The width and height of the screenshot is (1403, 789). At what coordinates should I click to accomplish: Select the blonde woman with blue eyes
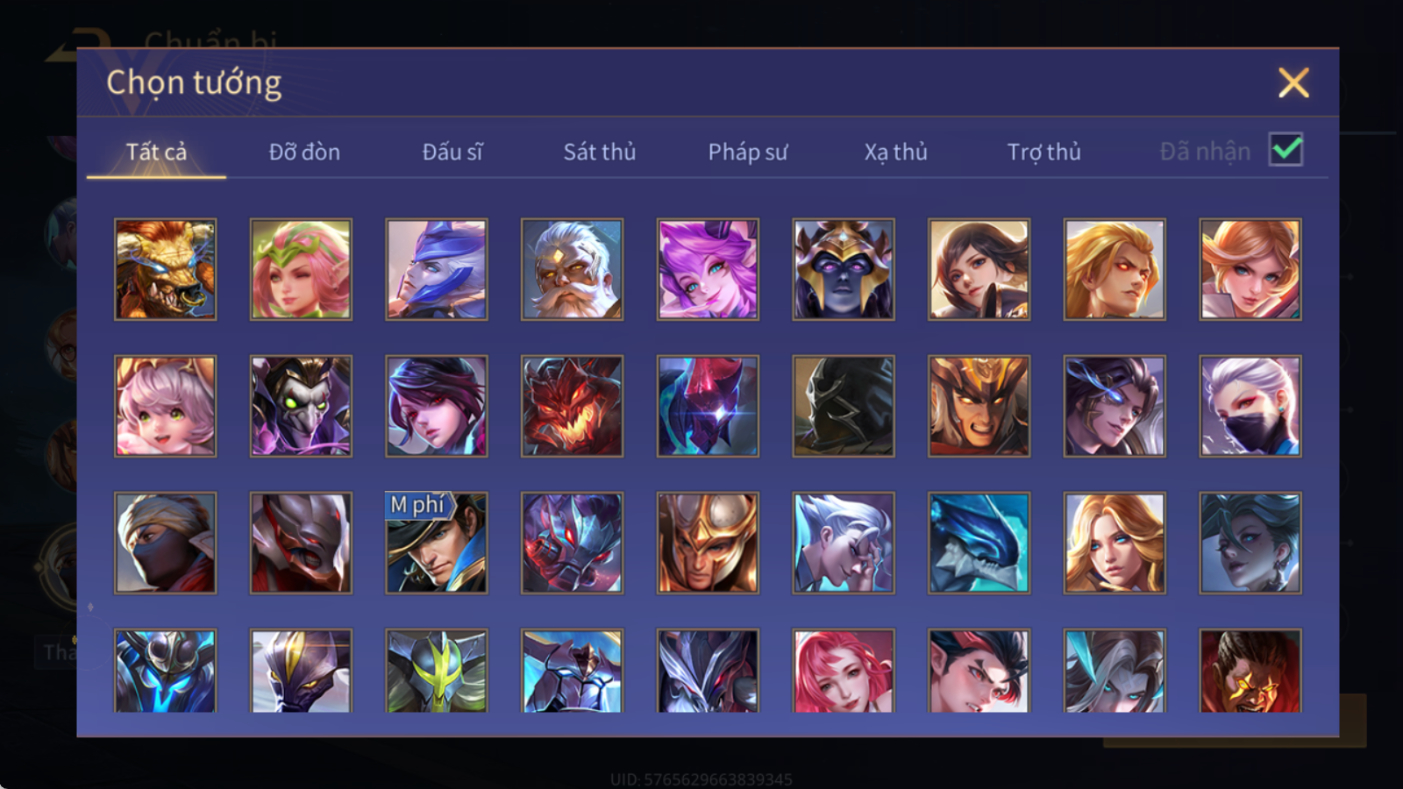tap(1115, 543)
